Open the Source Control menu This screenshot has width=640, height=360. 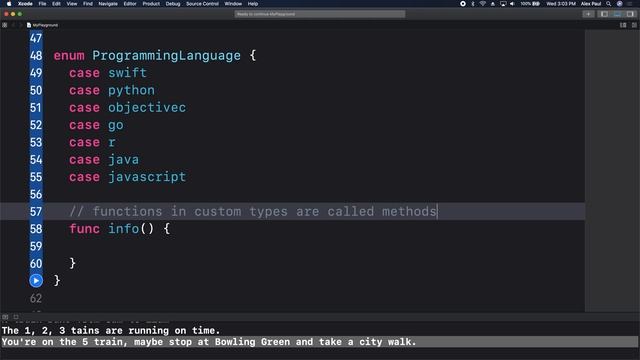[202, 4]
